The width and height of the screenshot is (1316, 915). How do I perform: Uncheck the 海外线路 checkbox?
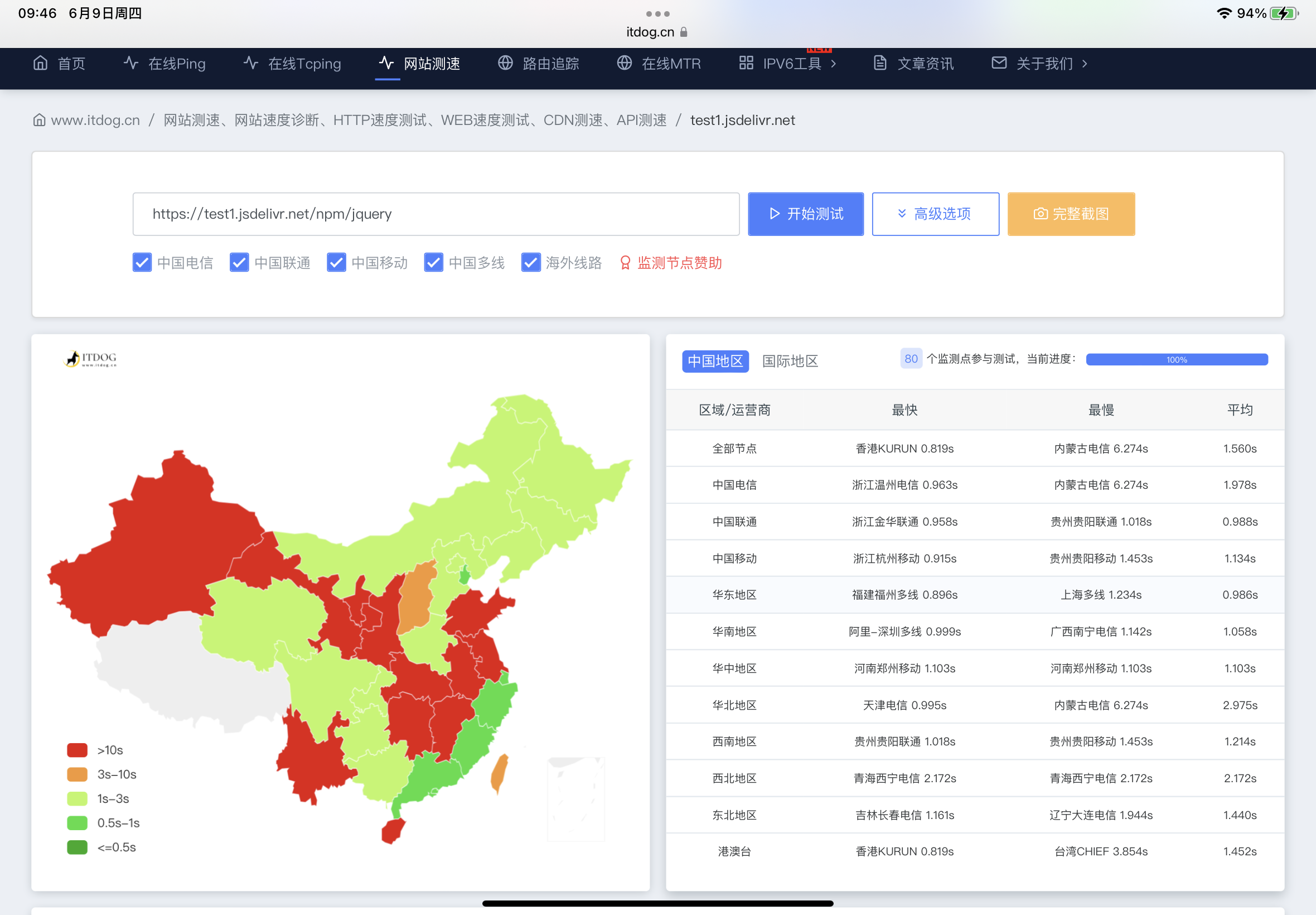point(531,263)
